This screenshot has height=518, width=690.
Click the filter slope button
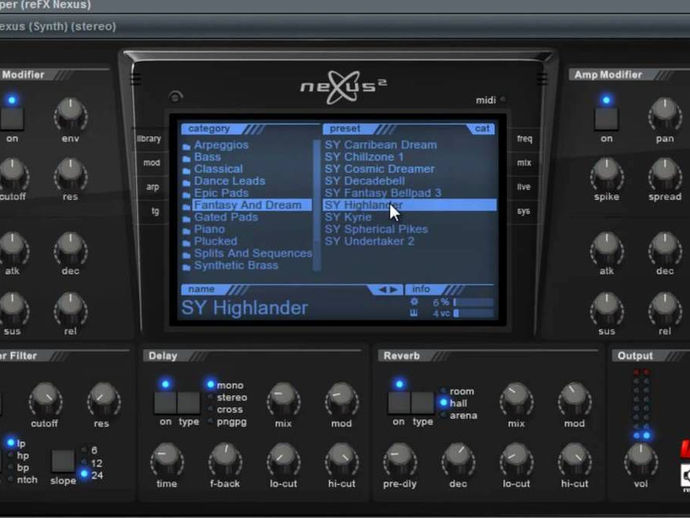pyautogui.click(x=63, y=461)
